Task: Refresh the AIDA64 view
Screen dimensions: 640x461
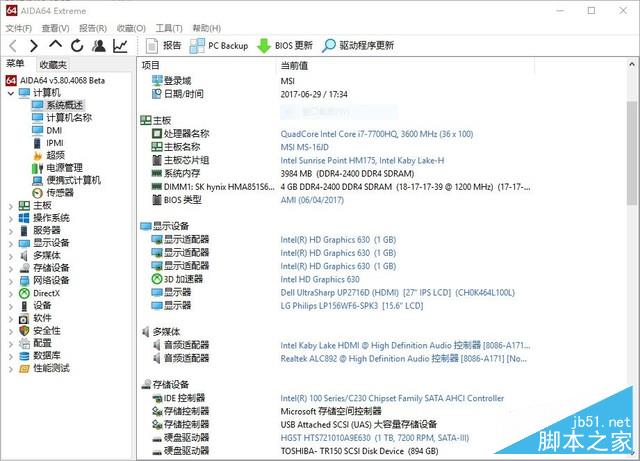Action: pos(77,46)
